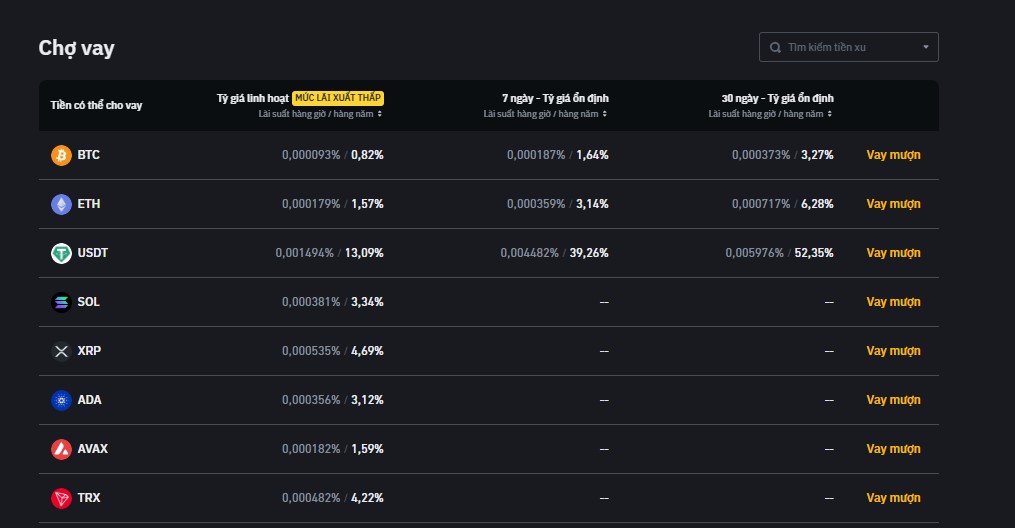Click the "Tỷ giá linh hoạt" column header
Viewport: 1015px width, 528px height.
click(x=252, y=98)
